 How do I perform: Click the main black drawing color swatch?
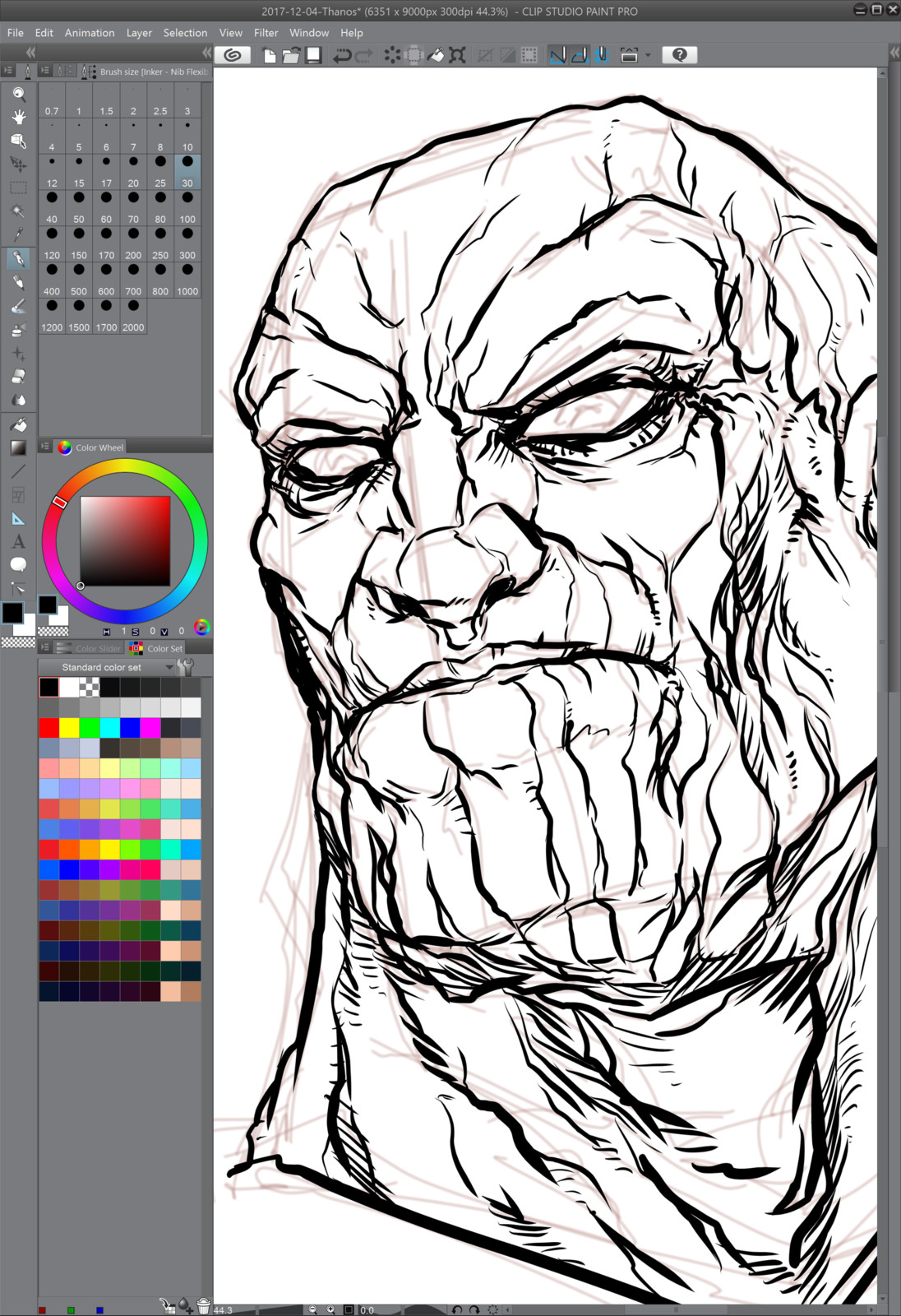tap(12, 612)
